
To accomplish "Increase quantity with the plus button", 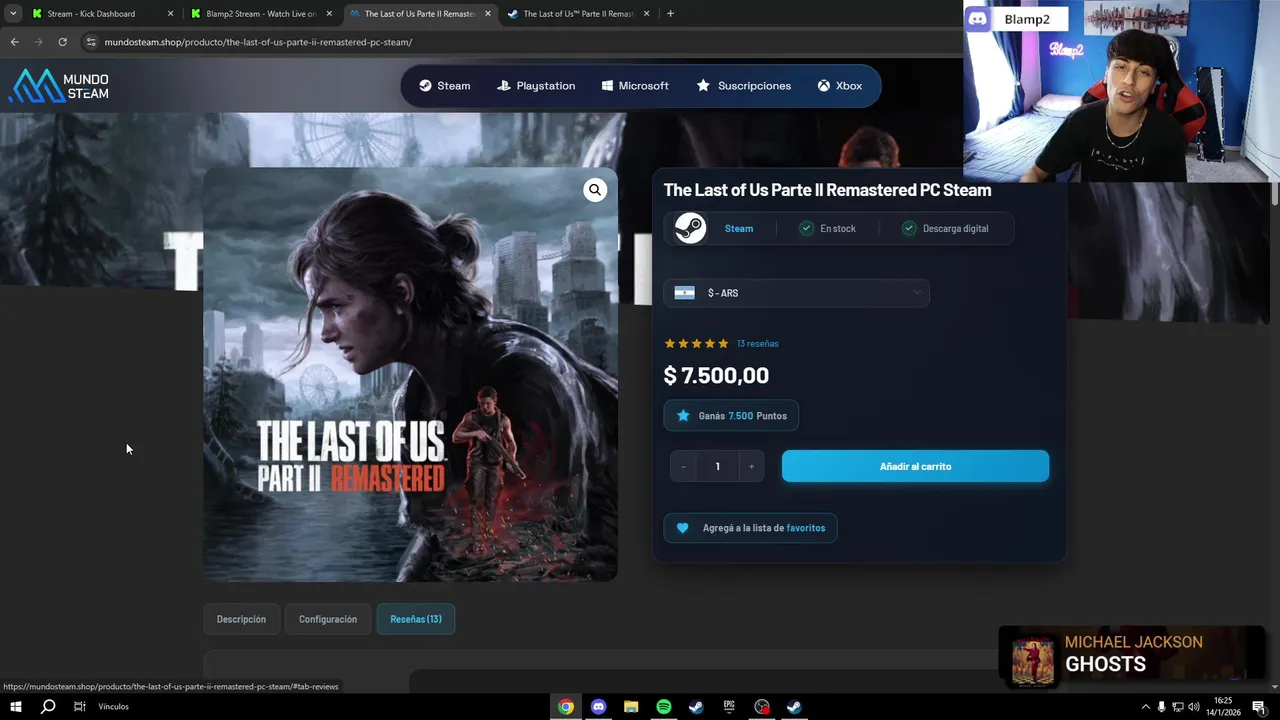I will [x=751, y=466].
